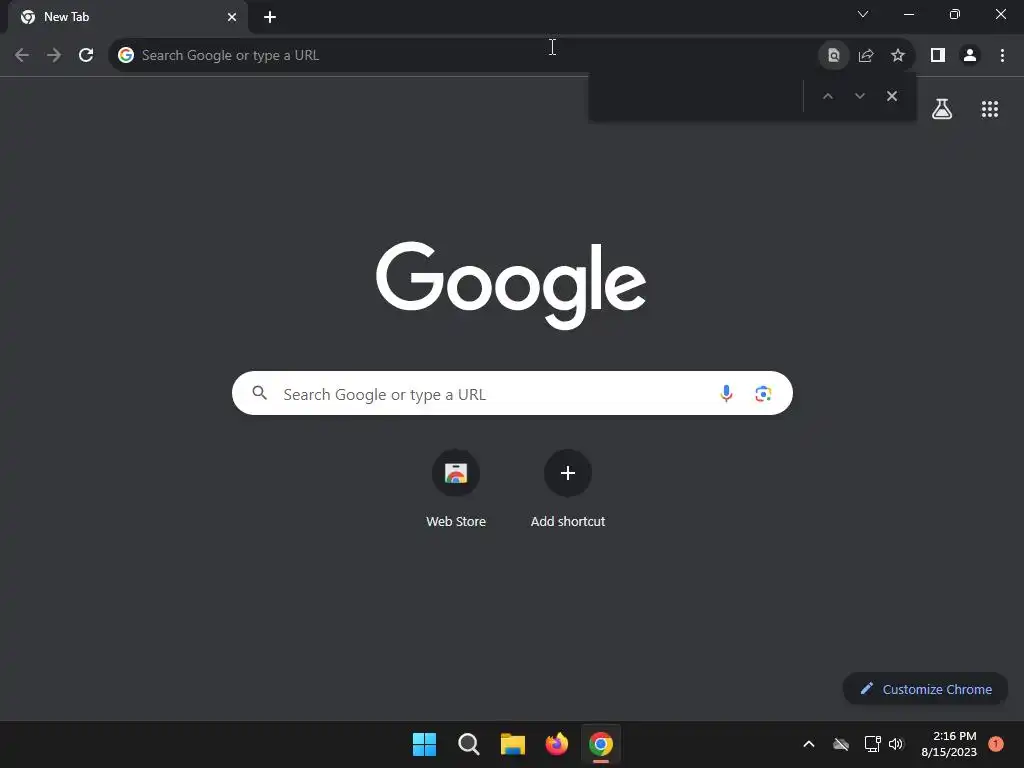This screenshot has height=768, width=1024.
Task: Jump to previous find result
Action: coord(827,96)
